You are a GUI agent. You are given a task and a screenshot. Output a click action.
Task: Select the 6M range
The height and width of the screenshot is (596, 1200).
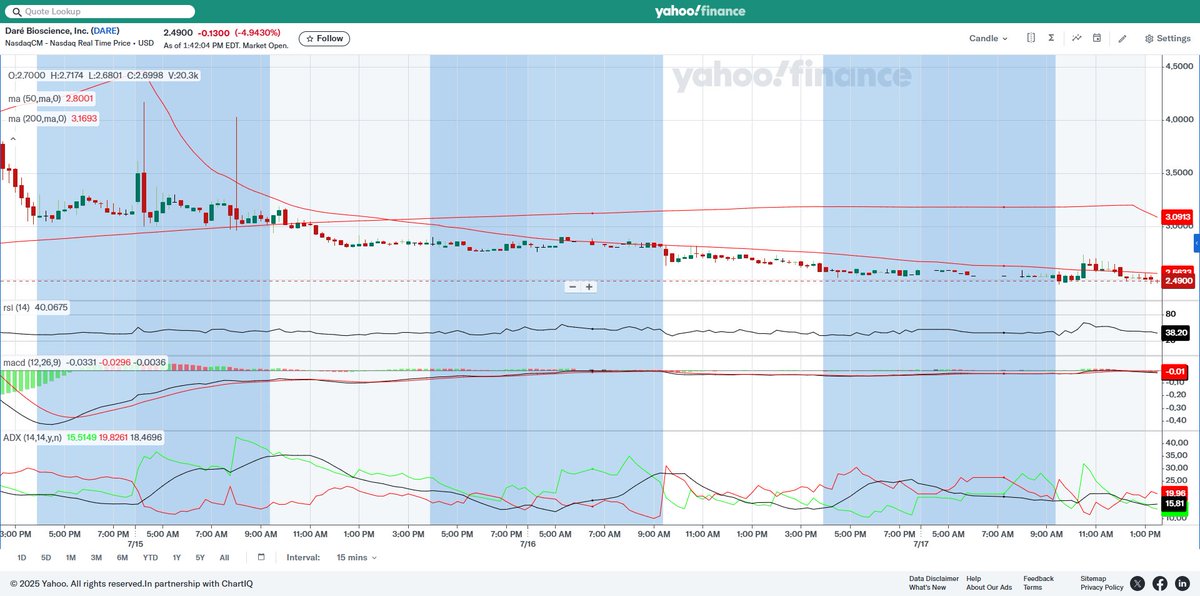(x=122, y=557)
